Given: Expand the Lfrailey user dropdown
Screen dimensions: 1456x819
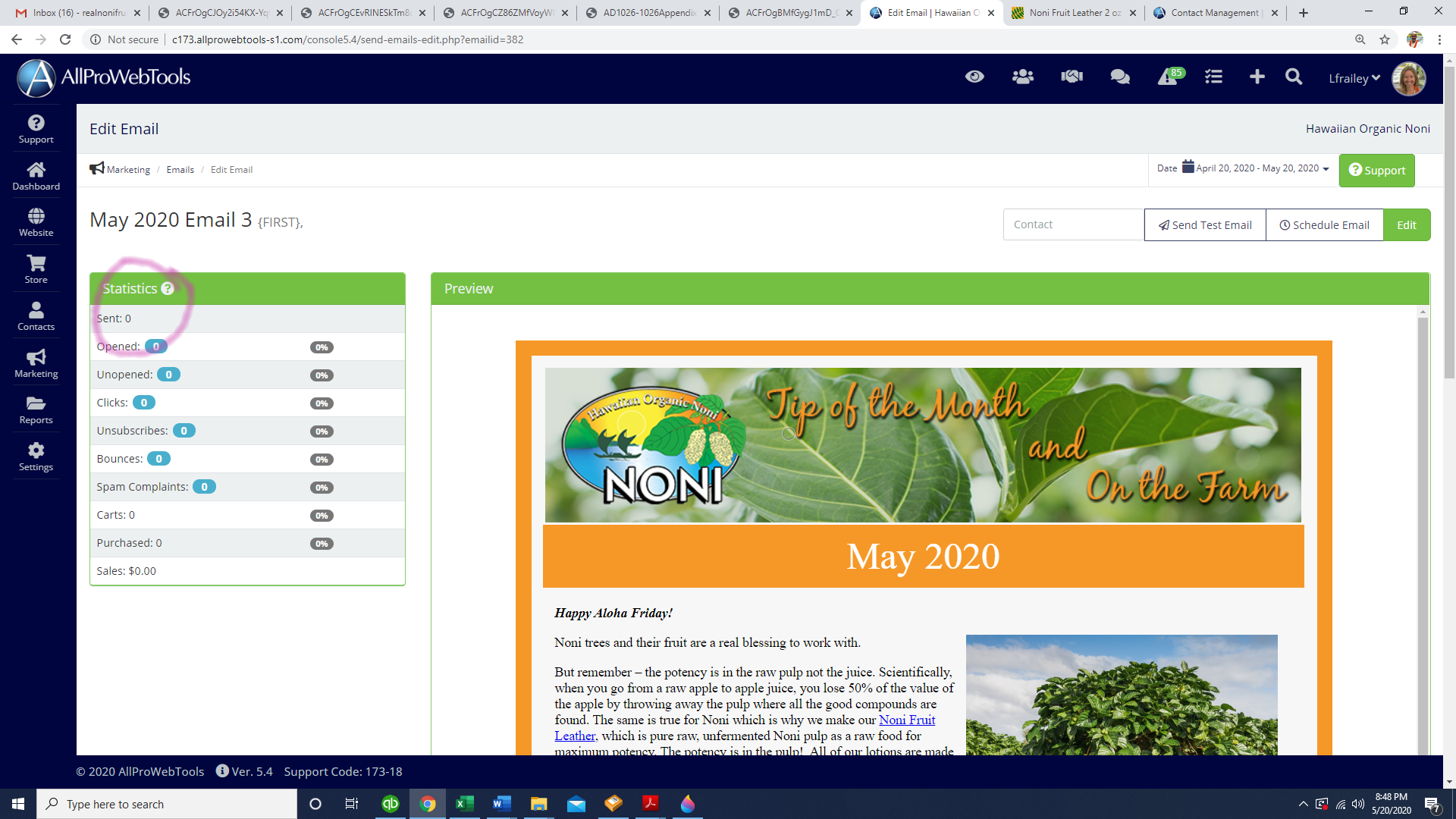Looking at the screenshot, I should (1354, 78).
